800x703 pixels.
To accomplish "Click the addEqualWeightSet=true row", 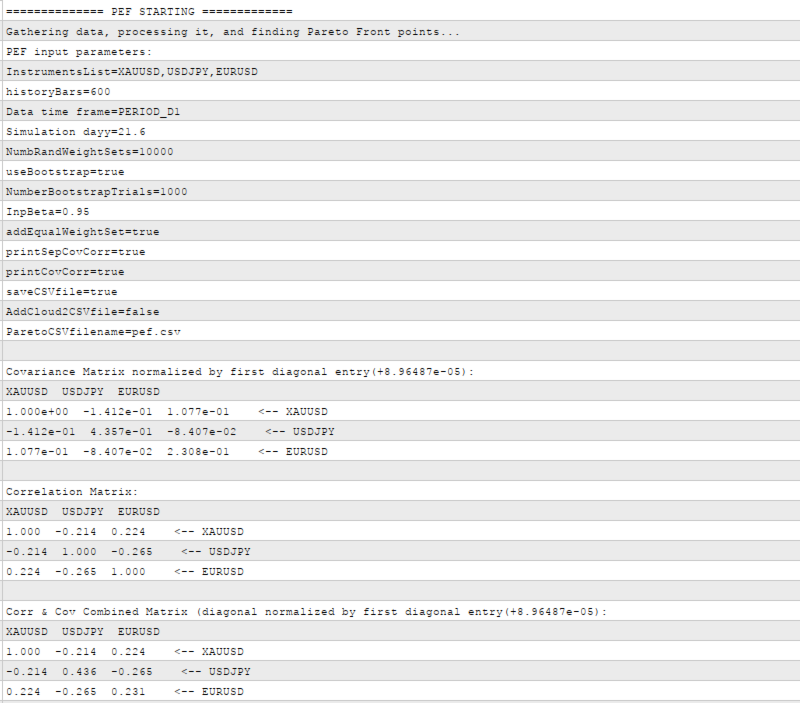I will 401,231.
